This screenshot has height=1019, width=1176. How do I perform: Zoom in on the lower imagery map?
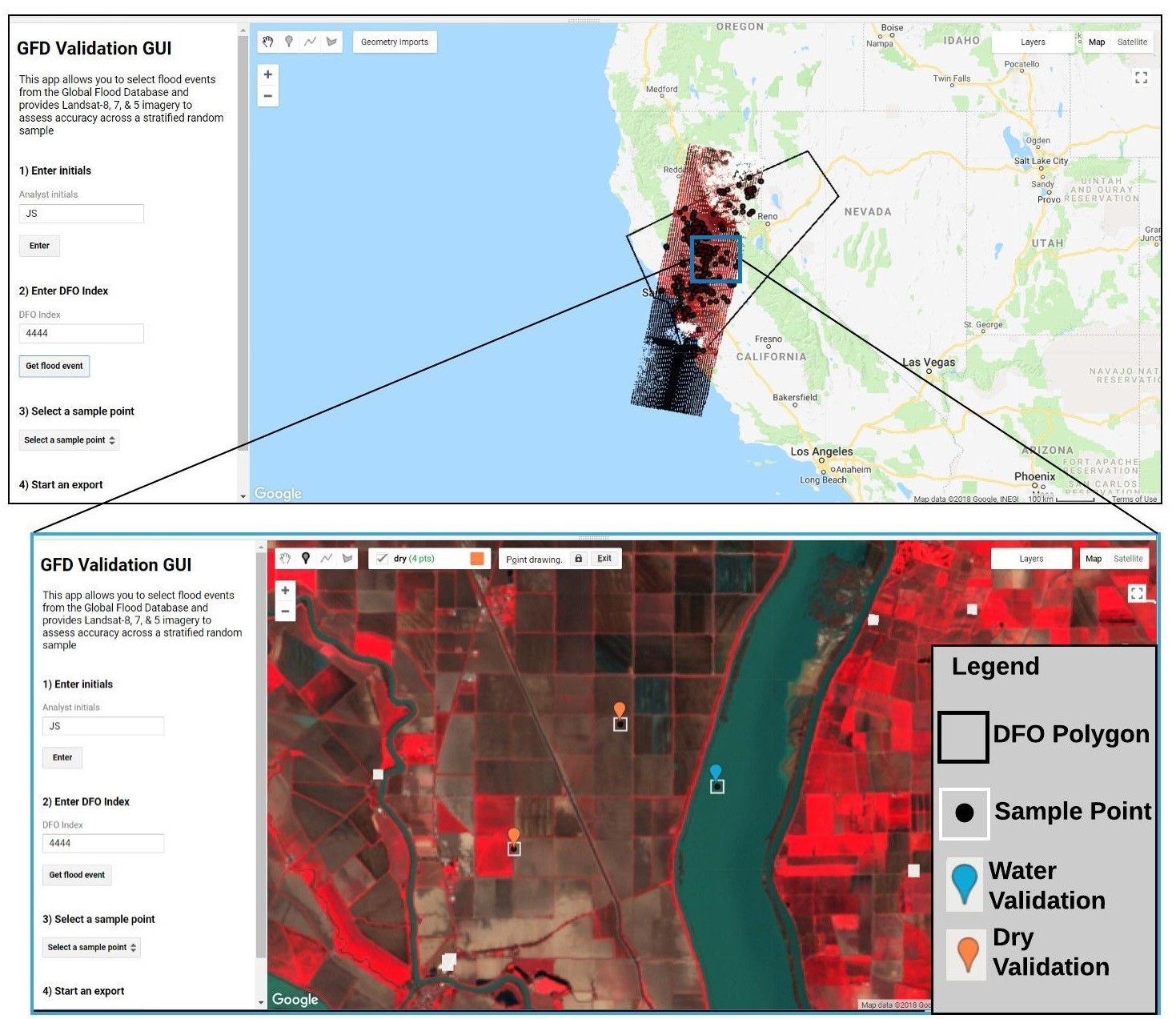pos(285,590)
